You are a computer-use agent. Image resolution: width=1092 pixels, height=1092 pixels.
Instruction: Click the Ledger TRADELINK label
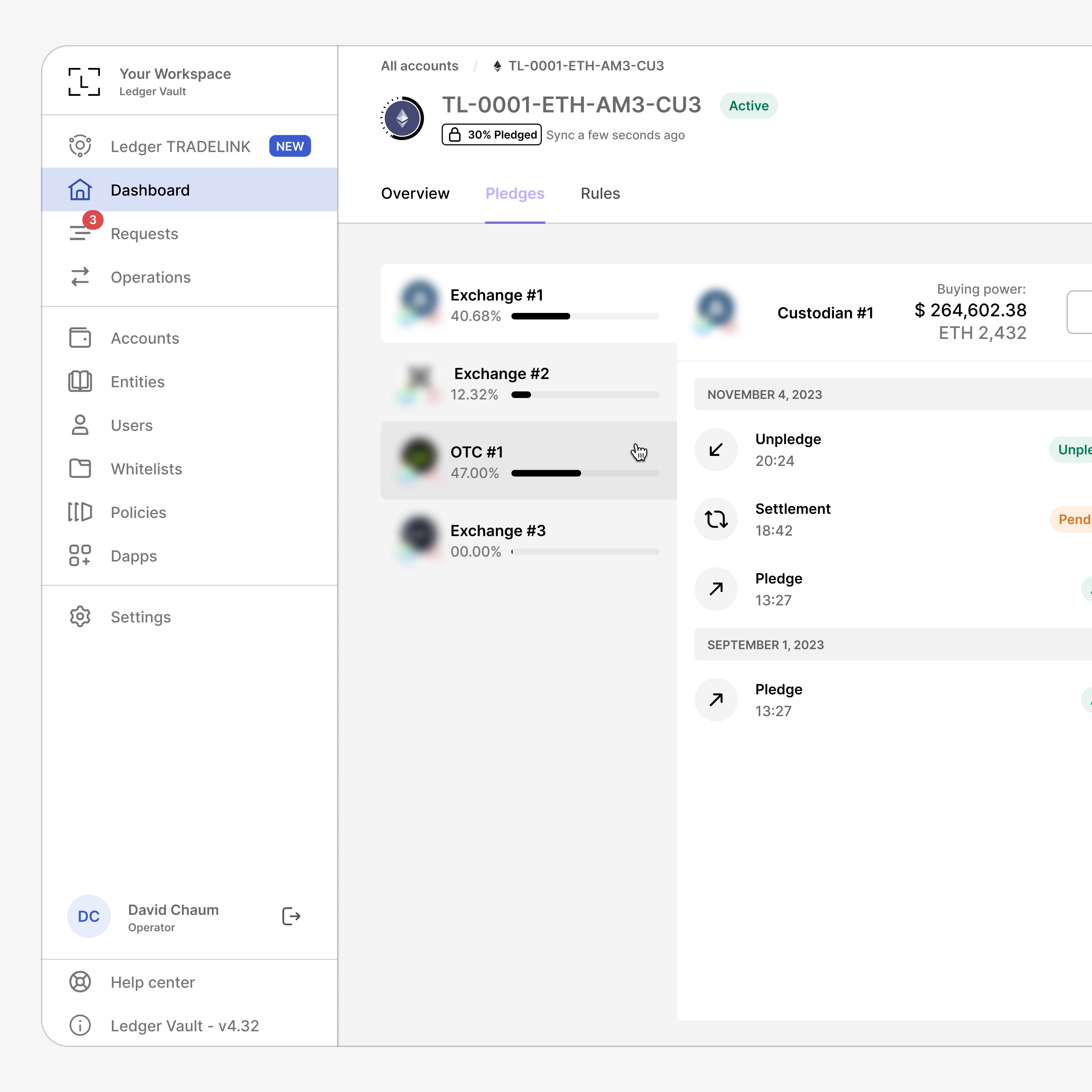coord(180,146)
